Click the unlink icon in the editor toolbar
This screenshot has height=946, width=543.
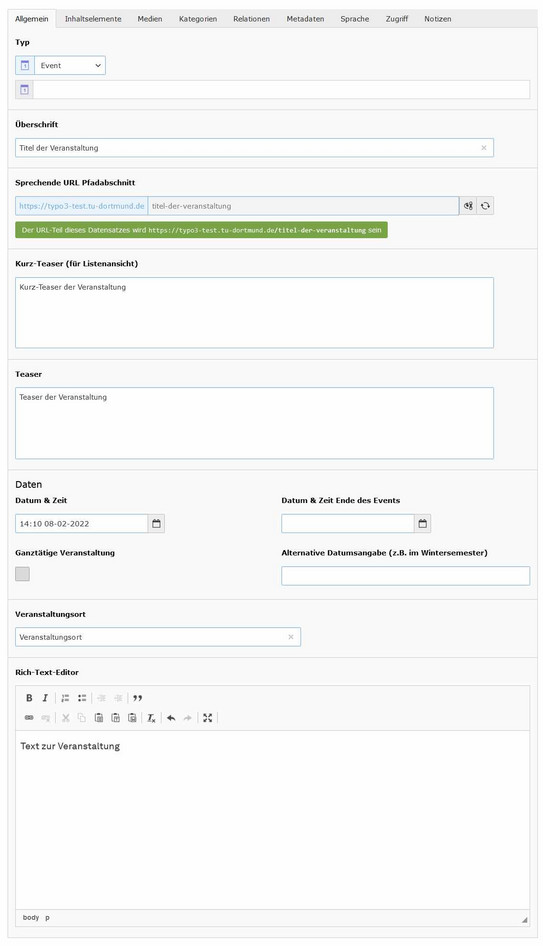[x=45, y=718]
